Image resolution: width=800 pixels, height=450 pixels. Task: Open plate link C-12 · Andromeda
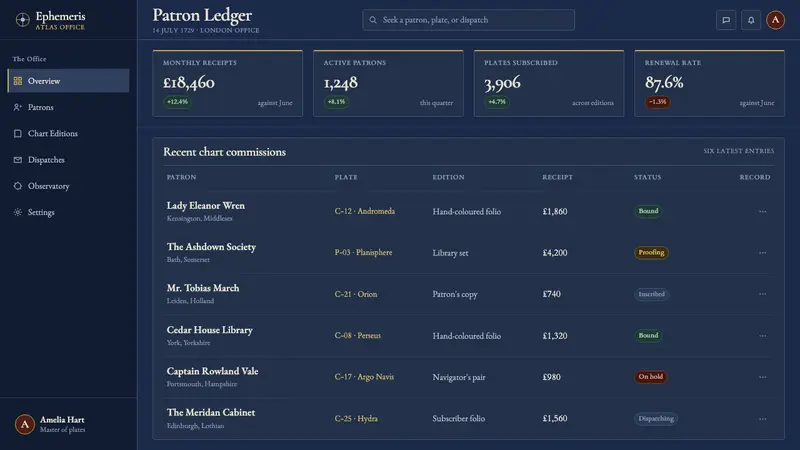click(364, 211)
